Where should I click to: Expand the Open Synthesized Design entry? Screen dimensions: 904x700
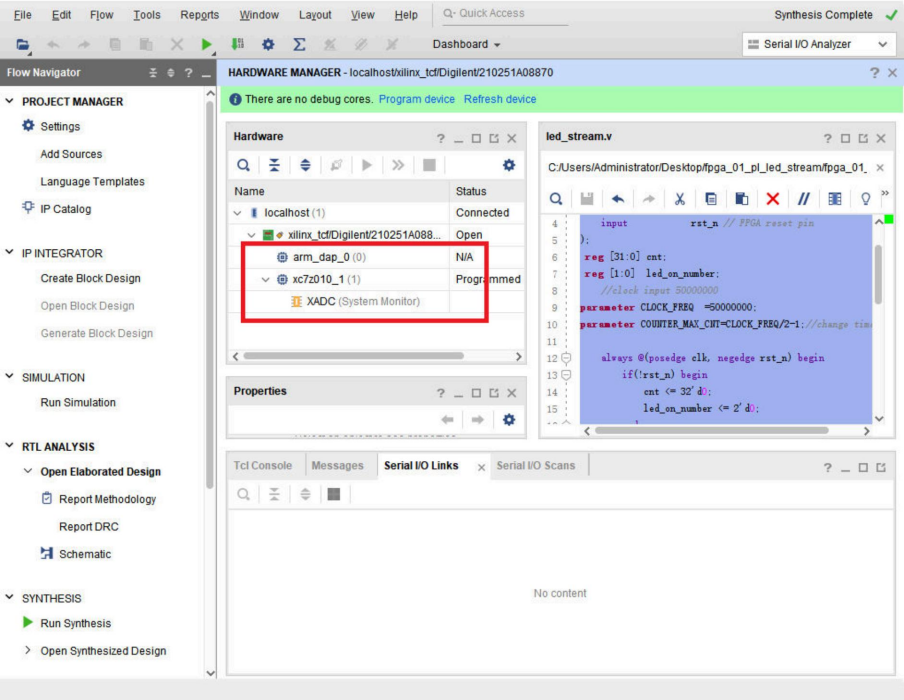tap(28, 651)
